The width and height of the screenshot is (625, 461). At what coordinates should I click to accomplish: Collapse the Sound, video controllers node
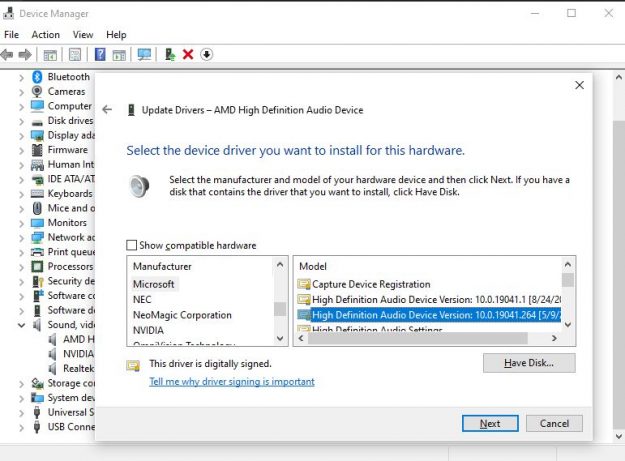(22, 325)
